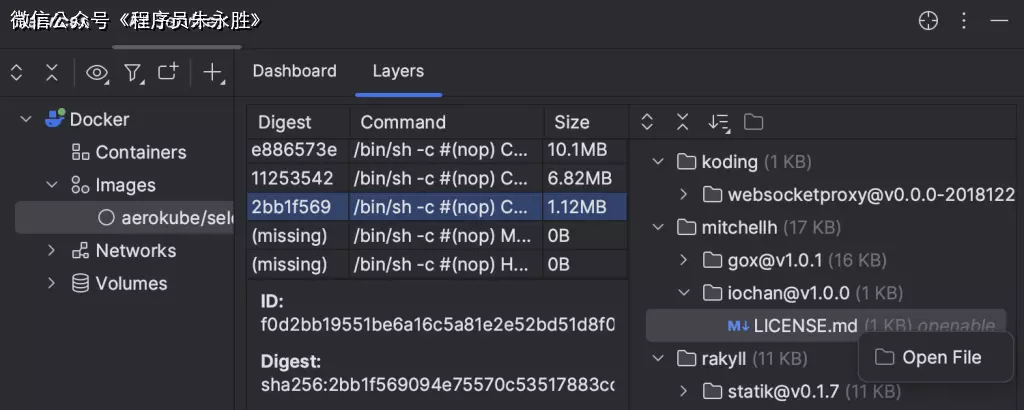This screenshot has height=410, width=1024.
Task: Choose Open File from the context menu
Action: [x=940, y=357]
